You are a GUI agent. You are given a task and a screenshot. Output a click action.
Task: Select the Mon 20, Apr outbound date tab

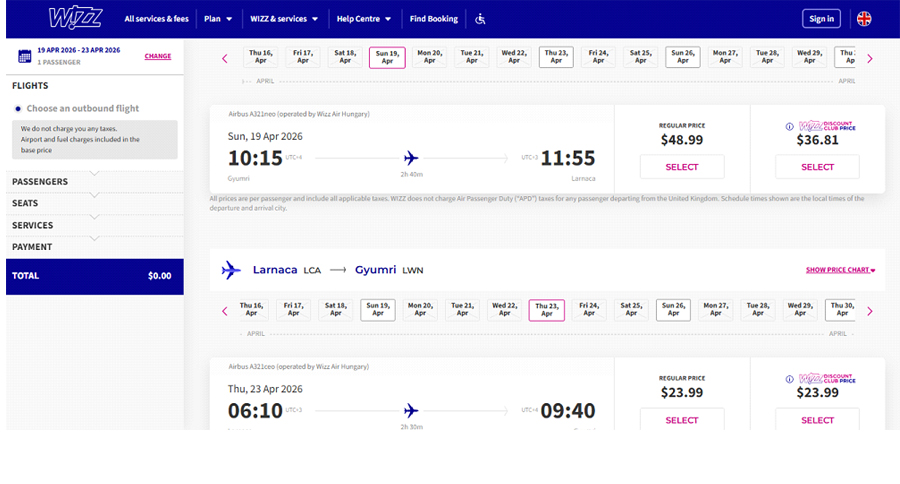(430, 57)
